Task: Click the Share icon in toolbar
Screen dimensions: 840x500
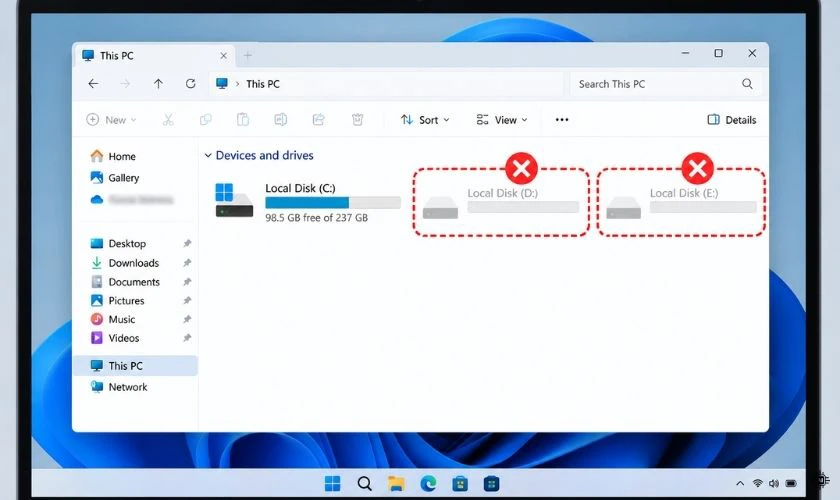Action: click(x=319, y=120)
